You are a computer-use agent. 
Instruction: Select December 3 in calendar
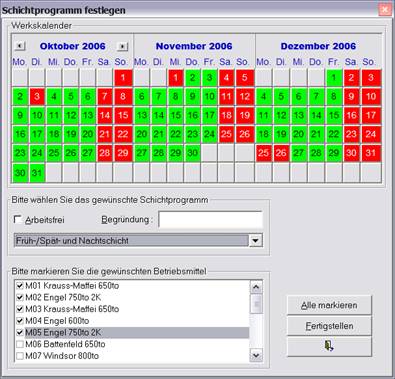point(371,78)
